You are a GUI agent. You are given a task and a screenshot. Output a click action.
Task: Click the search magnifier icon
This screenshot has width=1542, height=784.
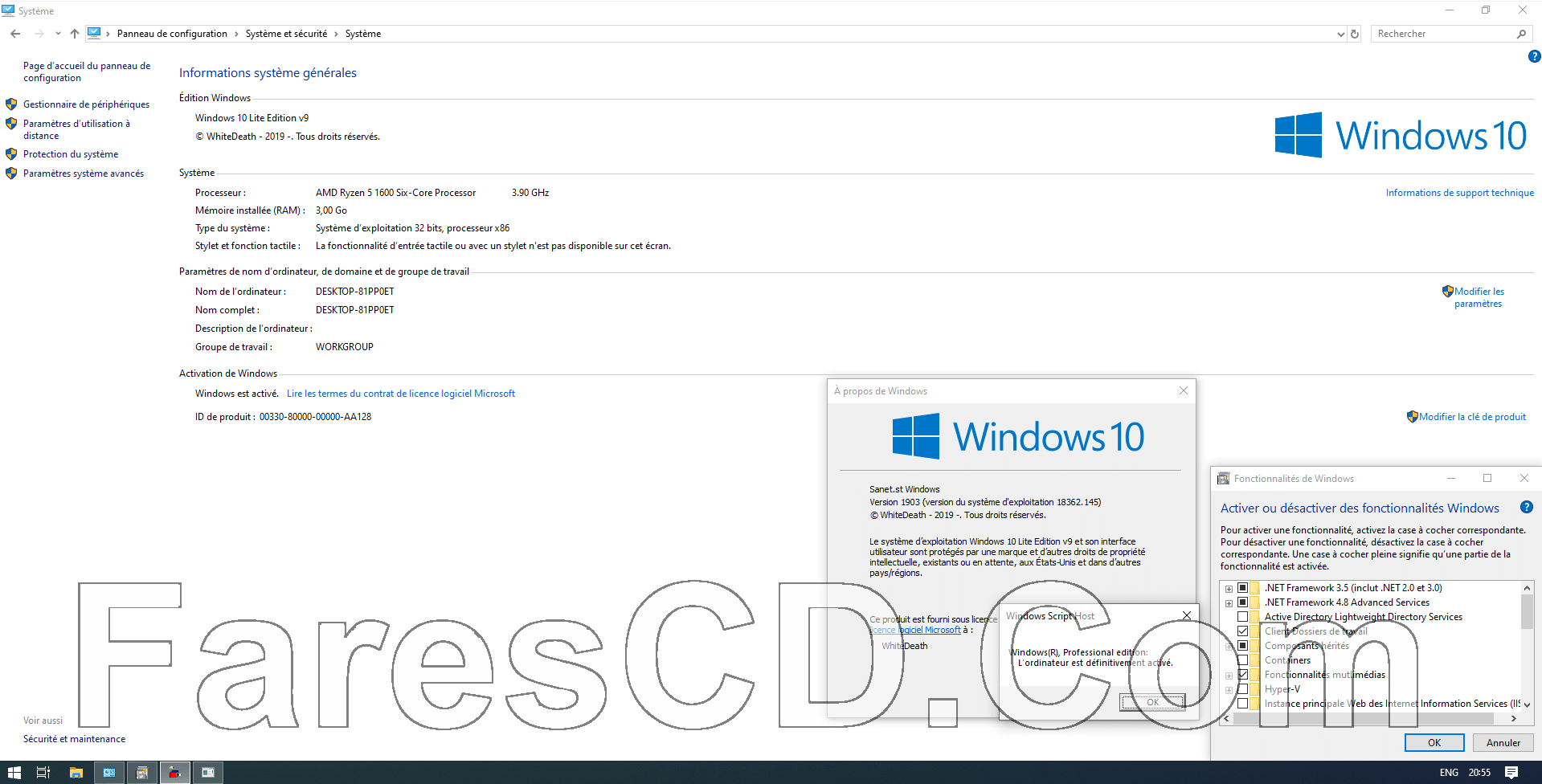pyautogui.click(x=1521, y=34)
